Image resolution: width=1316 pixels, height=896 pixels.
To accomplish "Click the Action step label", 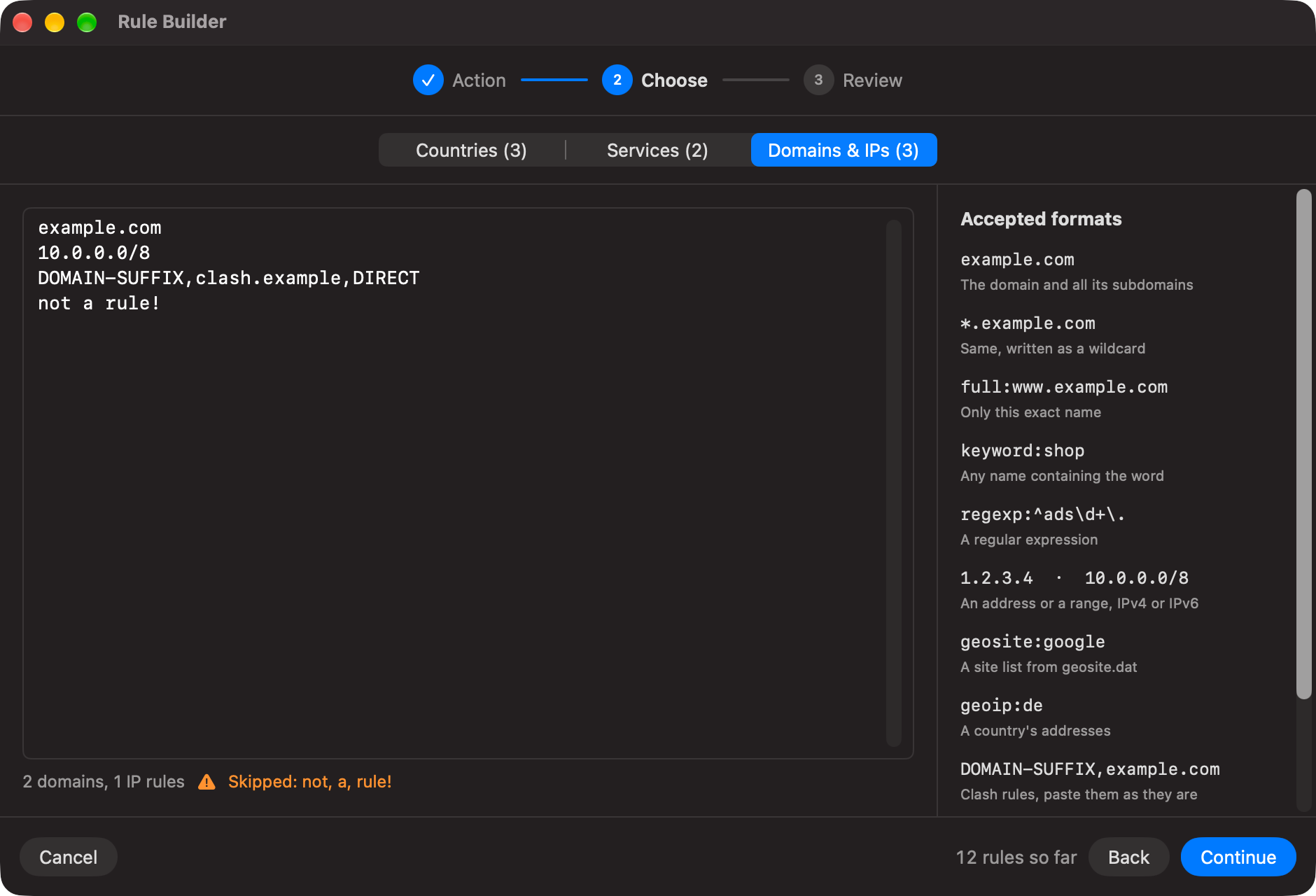I will pos(479,80).
